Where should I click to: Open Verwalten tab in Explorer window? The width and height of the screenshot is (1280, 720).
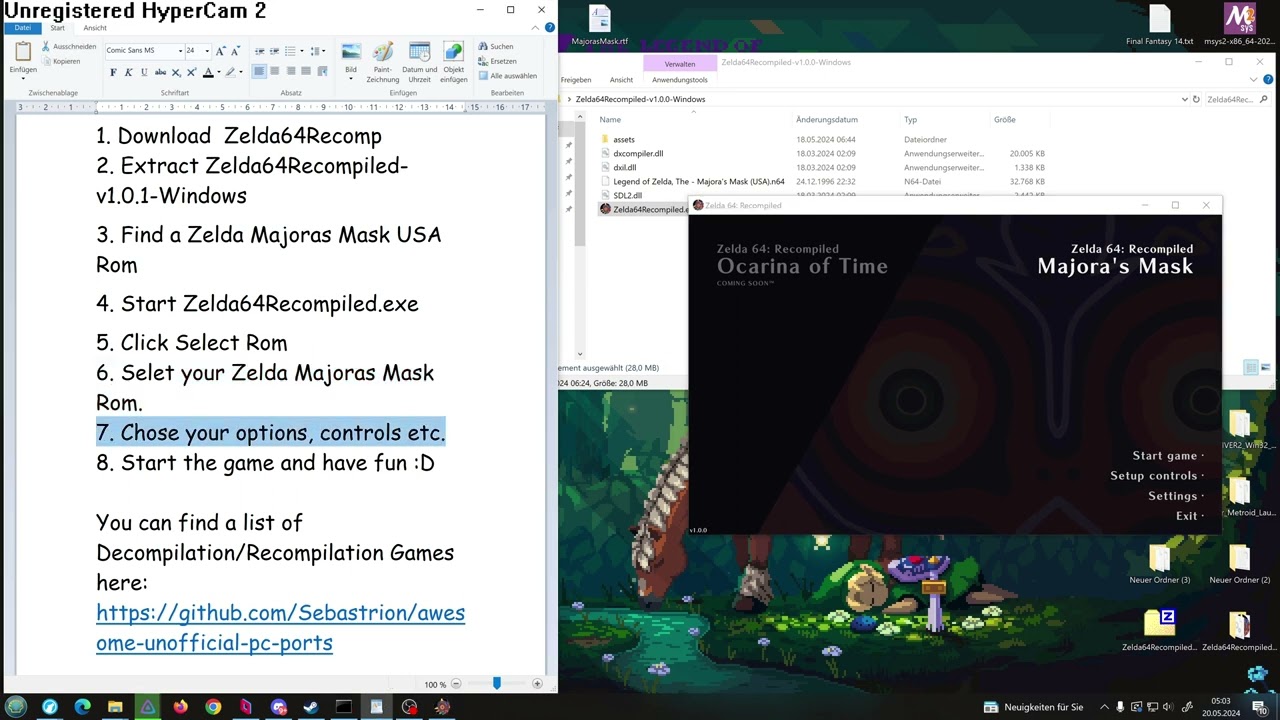[680, 64]
